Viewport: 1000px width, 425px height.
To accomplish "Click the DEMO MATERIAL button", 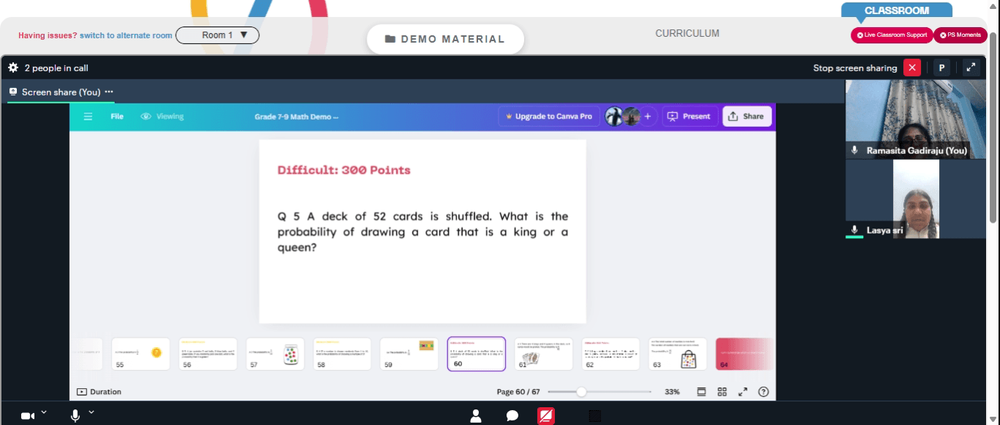I will click(445, 39).
